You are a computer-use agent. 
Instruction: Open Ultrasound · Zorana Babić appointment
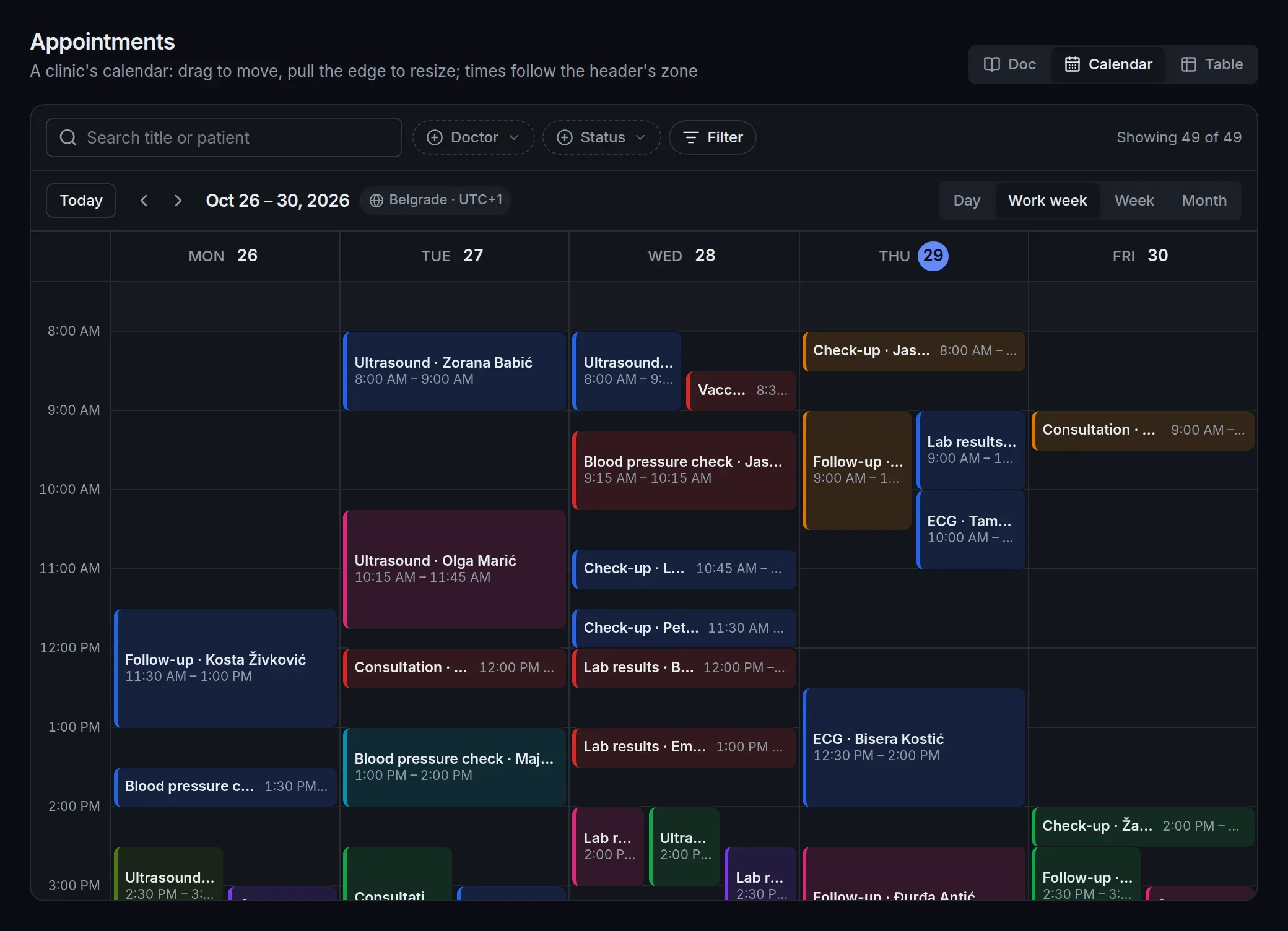click(x=455, y=371)
